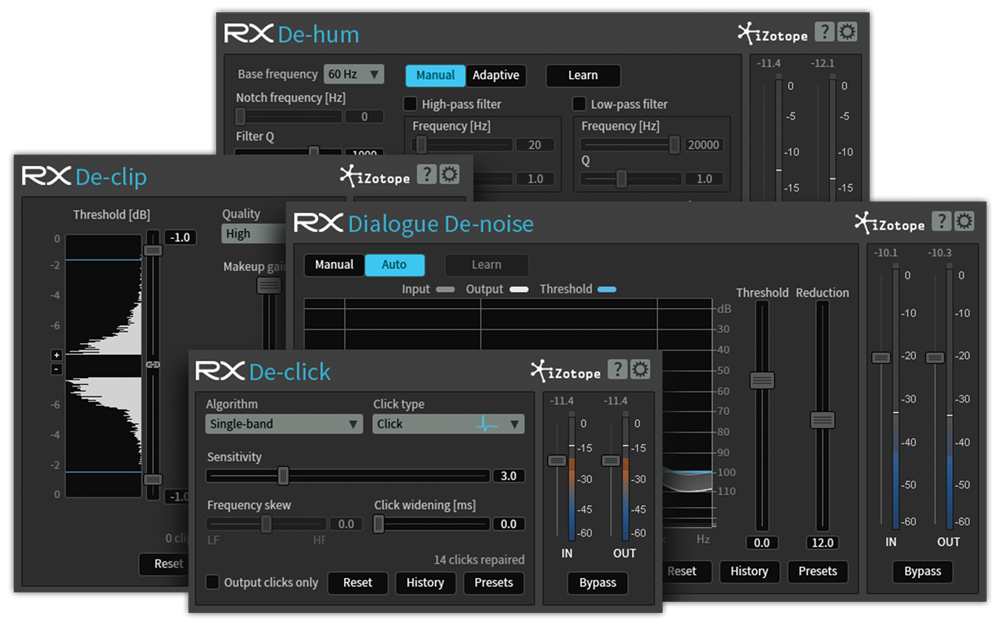Click the Click widening slider handle

click(x=379, y=524)
